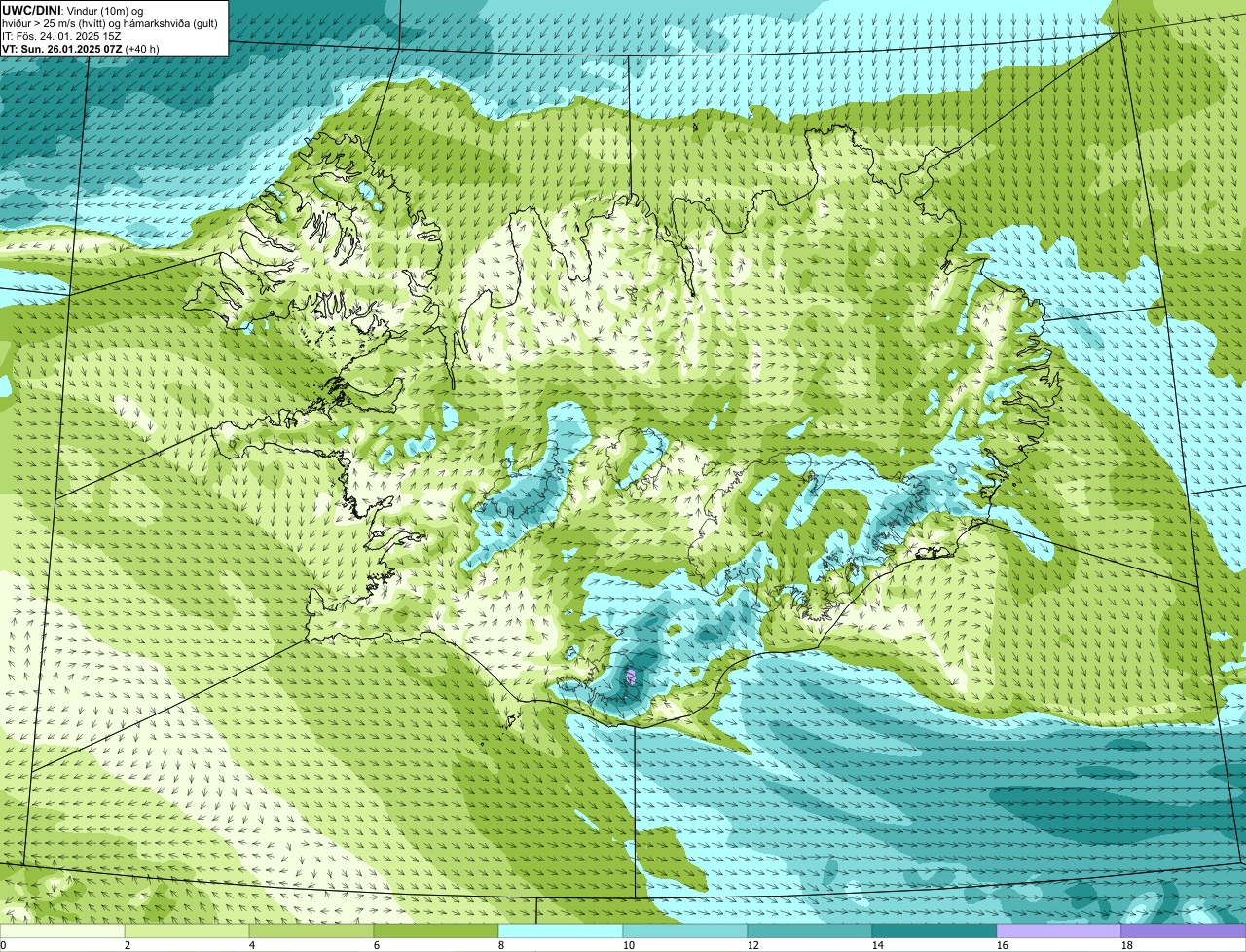Click the legend scale label '12'
Image resolution: width=1246 pixels, height=952 pixels.
click(x=753, y=945)
